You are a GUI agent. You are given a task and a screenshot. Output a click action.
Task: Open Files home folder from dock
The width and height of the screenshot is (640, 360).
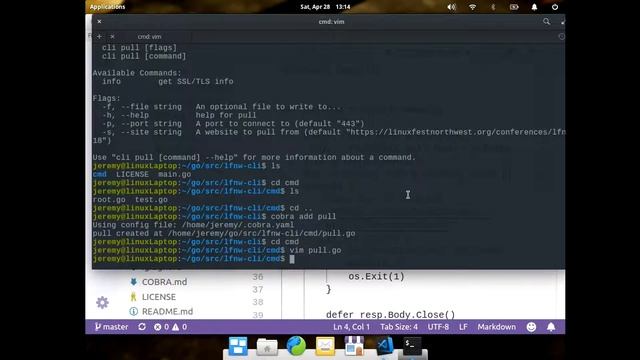pyautogui.click(x=267, y=347)
